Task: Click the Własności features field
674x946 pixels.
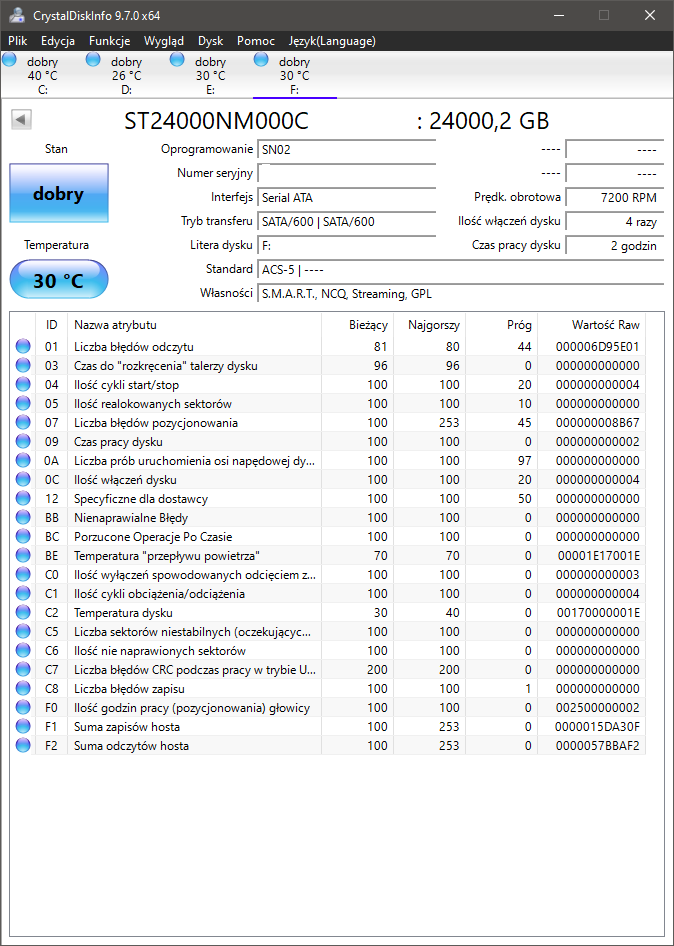Action: pos(460,294)
